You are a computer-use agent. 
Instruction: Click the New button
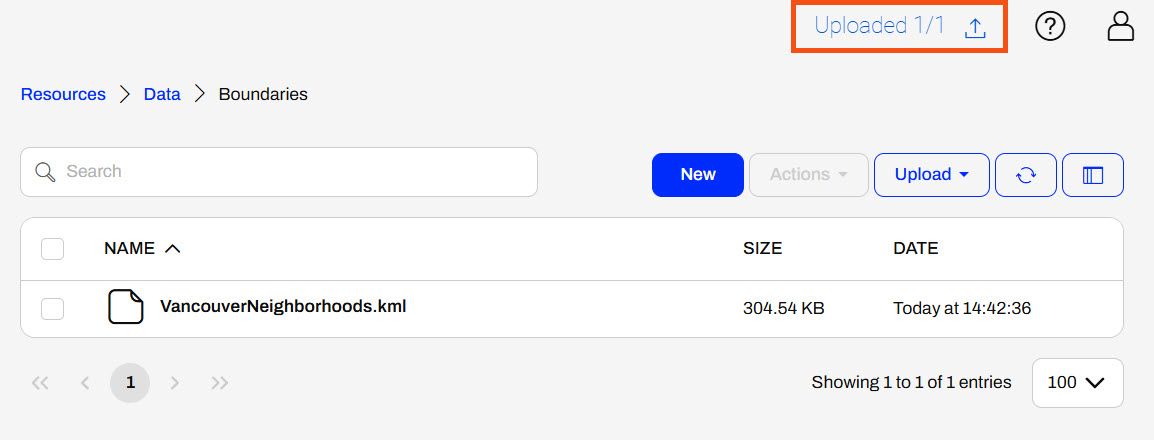click(697, 175)
